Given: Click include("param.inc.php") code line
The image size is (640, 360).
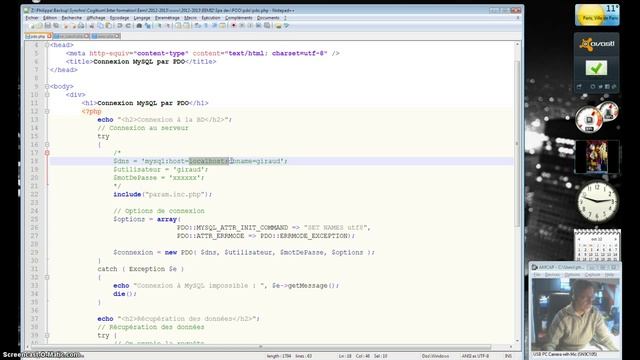Looking at the screenshot, I should tap(162, 194).
